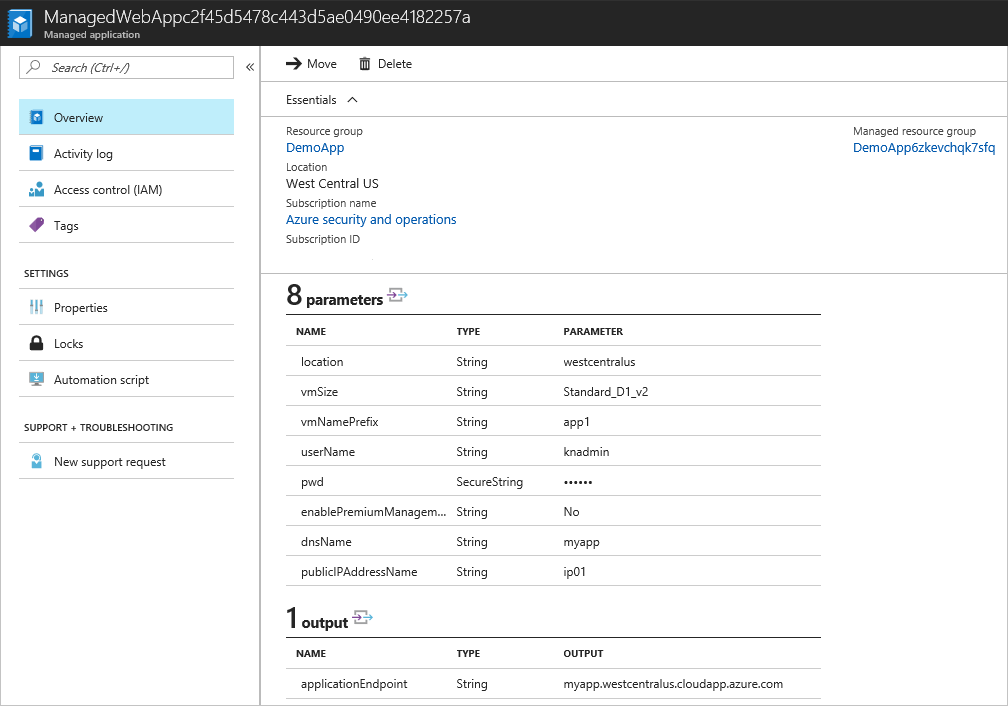This screenshot has height=706, width=1008.
Task: Open the Activity log menu item
Action: [83, 154]
